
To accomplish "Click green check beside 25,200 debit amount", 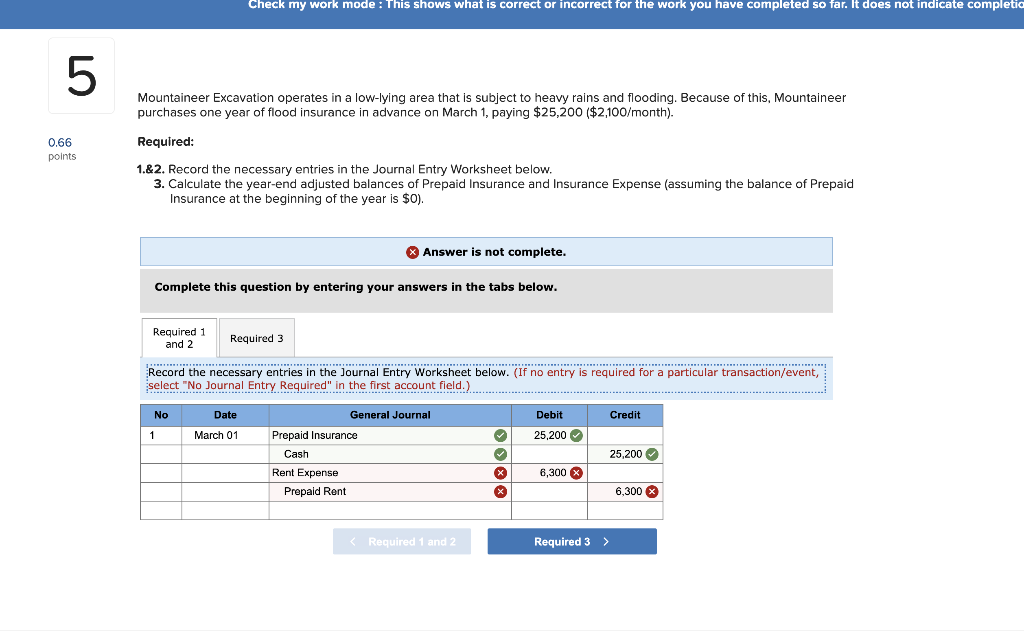I will 575,435.
